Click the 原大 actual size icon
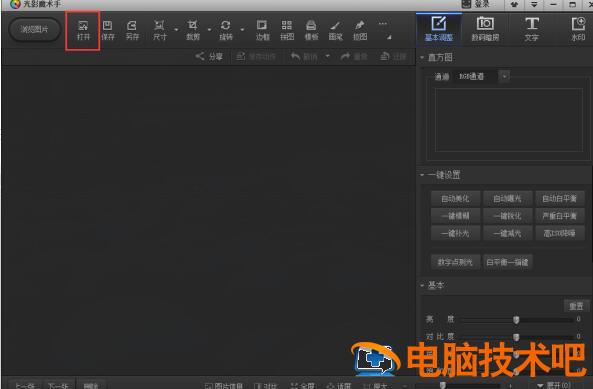 point(366,386)
